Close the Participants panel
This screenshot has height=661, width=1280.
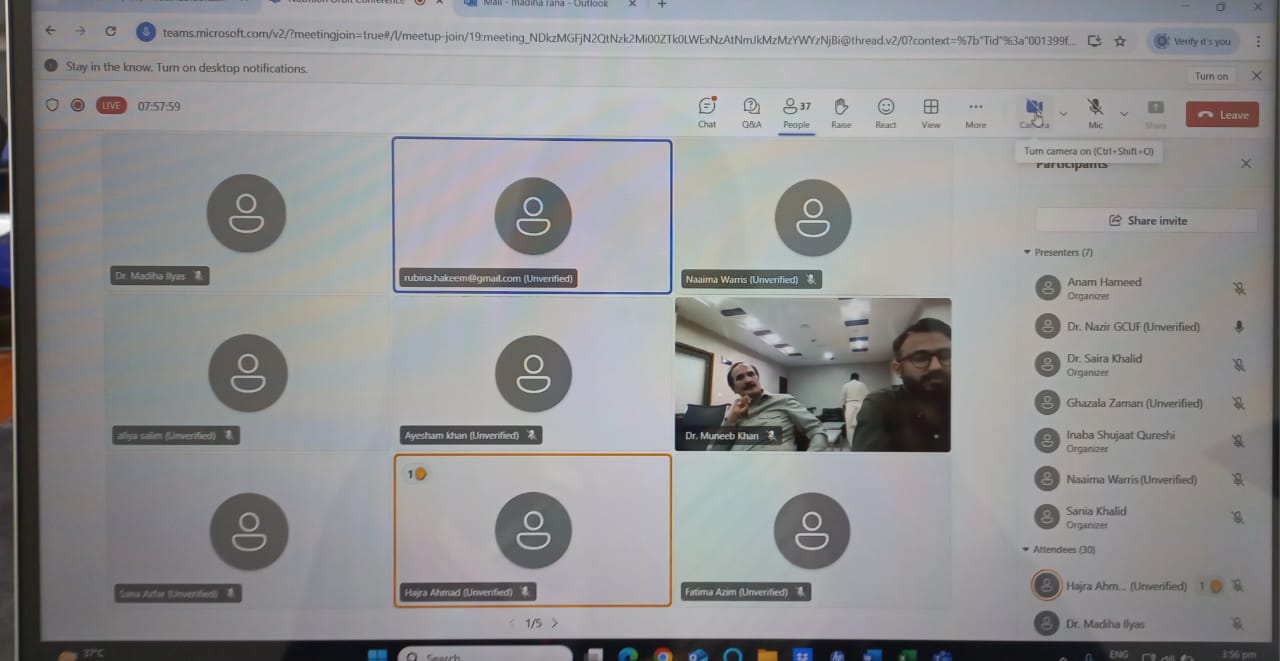[x=1245, y=163]
